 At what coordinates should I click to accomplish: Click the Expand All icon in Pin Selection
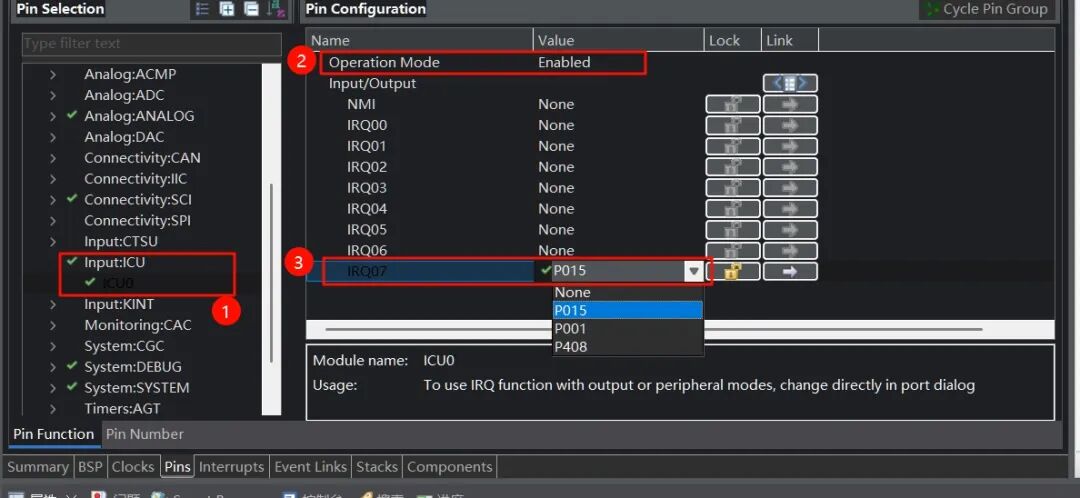227,9
